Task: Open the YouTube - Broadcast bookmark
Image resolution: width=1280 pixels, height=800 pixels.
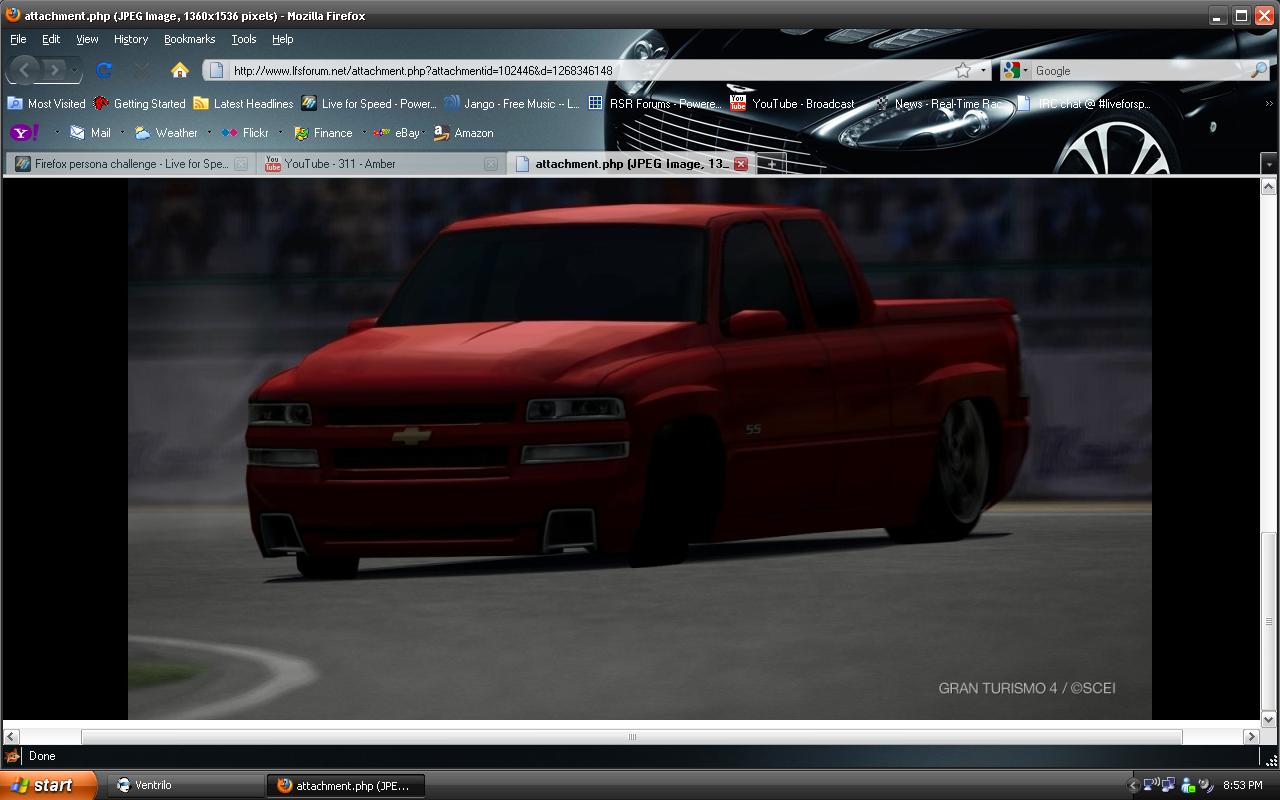Action: click(792, 103)
